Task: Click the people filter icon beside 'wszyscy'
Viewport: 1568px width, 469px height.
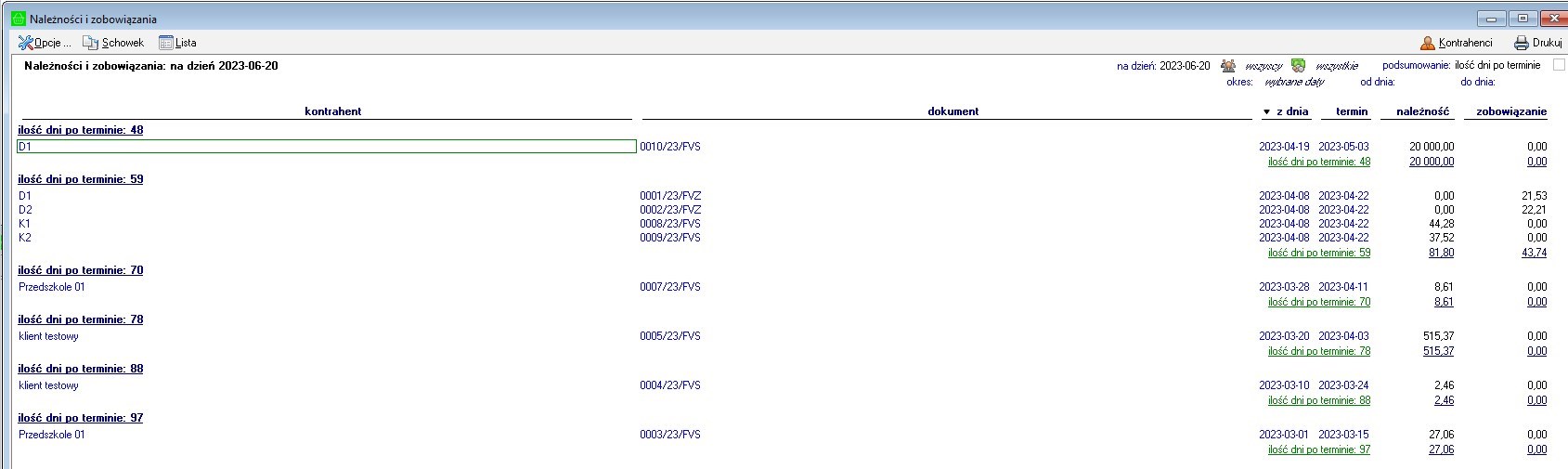Action: pos(1228,66)
